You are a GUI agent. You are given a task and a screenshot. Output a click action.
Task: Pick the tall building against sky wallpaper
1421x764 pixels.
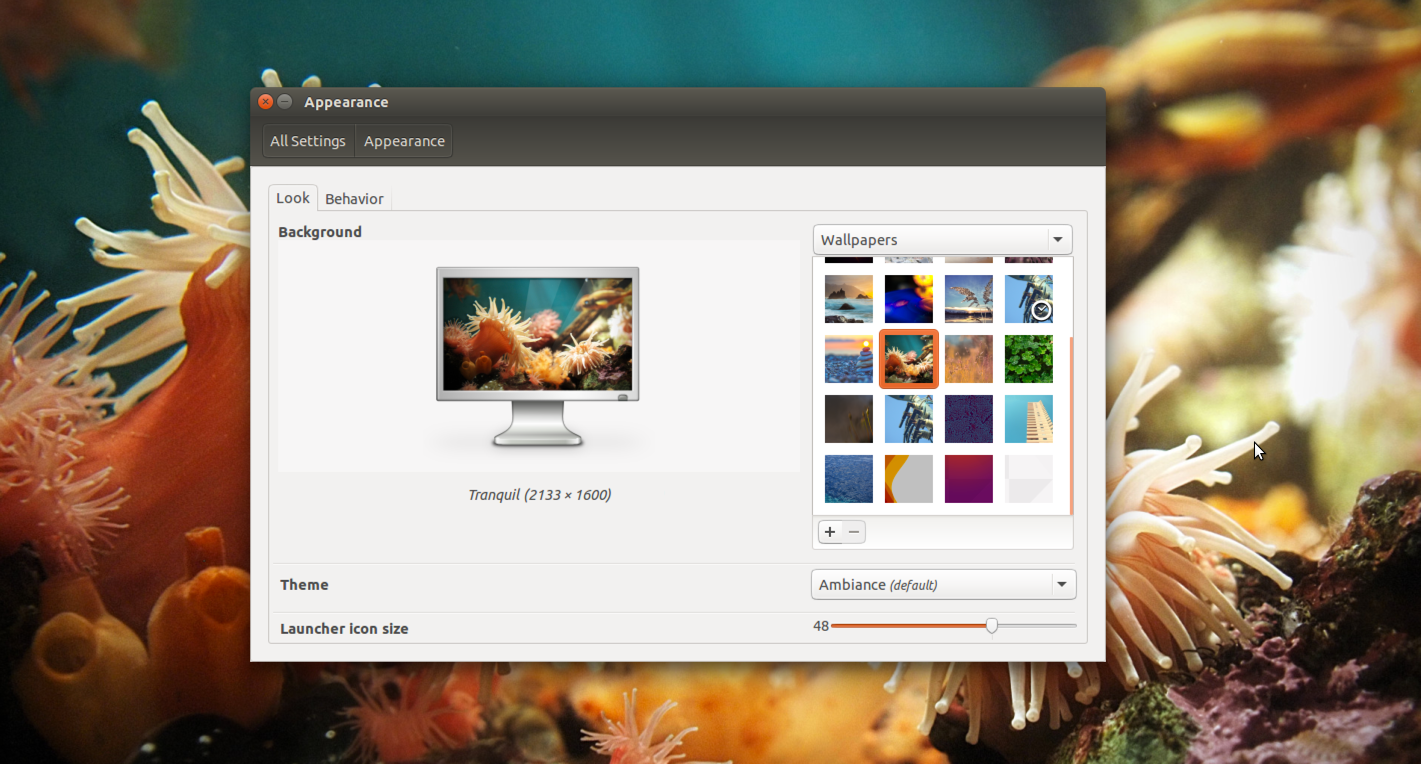pos(1028,419)
